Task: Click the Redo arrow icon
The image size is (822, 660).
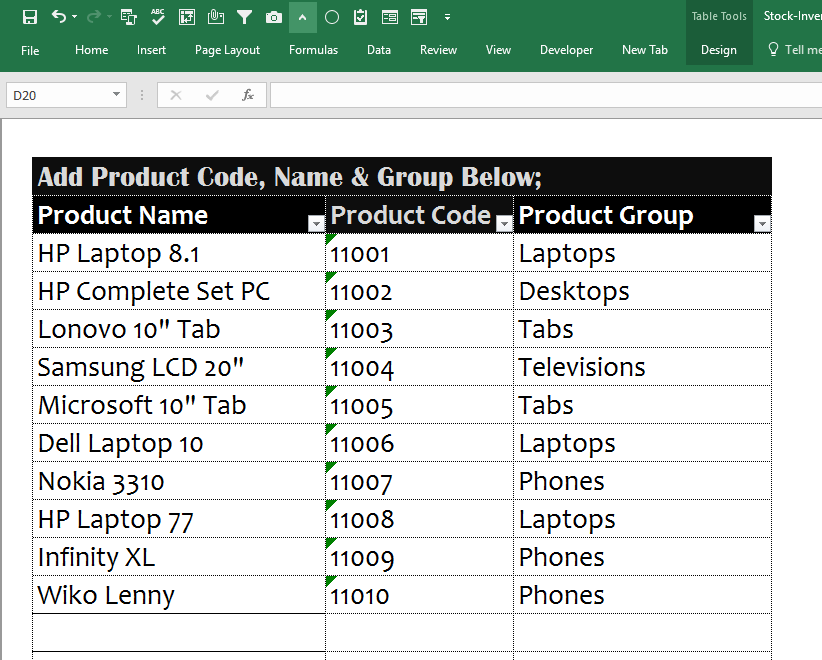Action: [x=93, y=17]
